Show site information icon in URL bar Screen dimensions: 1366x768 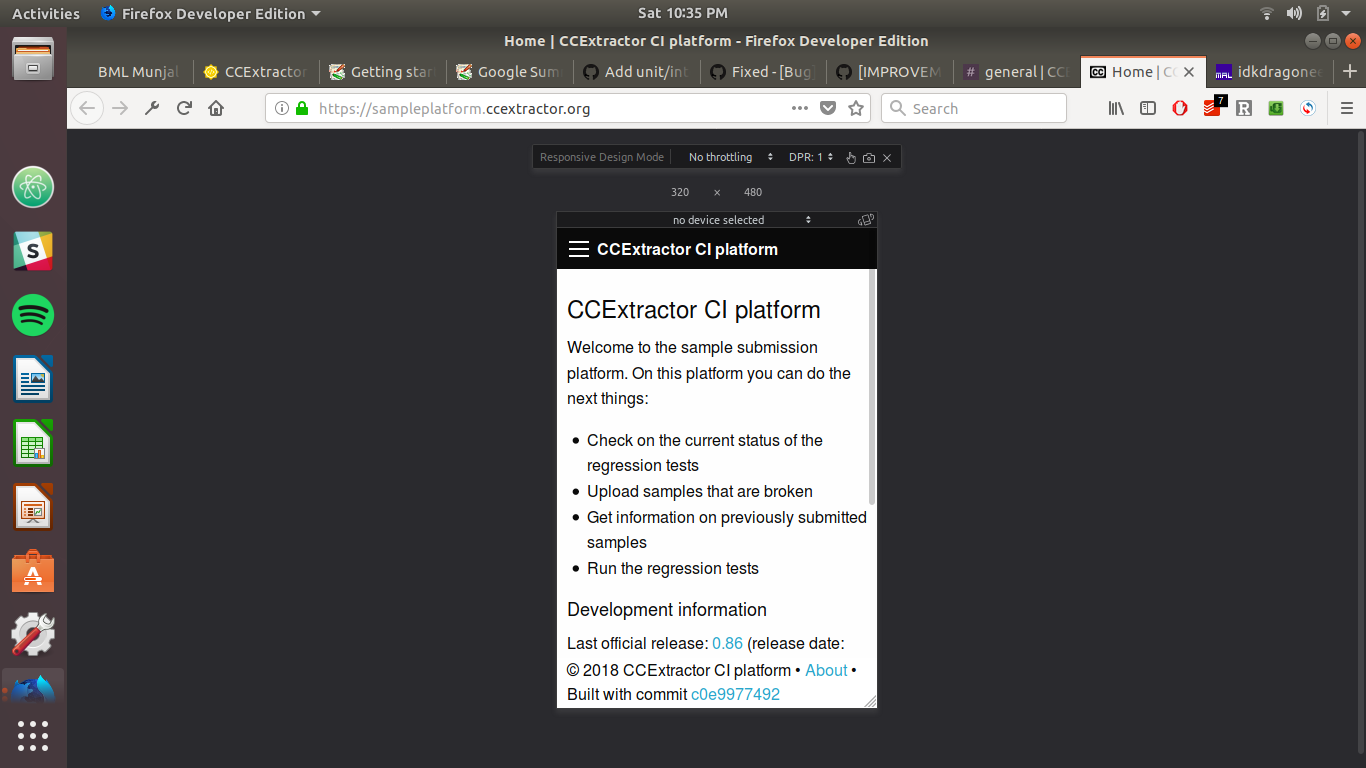coord(282,108)
